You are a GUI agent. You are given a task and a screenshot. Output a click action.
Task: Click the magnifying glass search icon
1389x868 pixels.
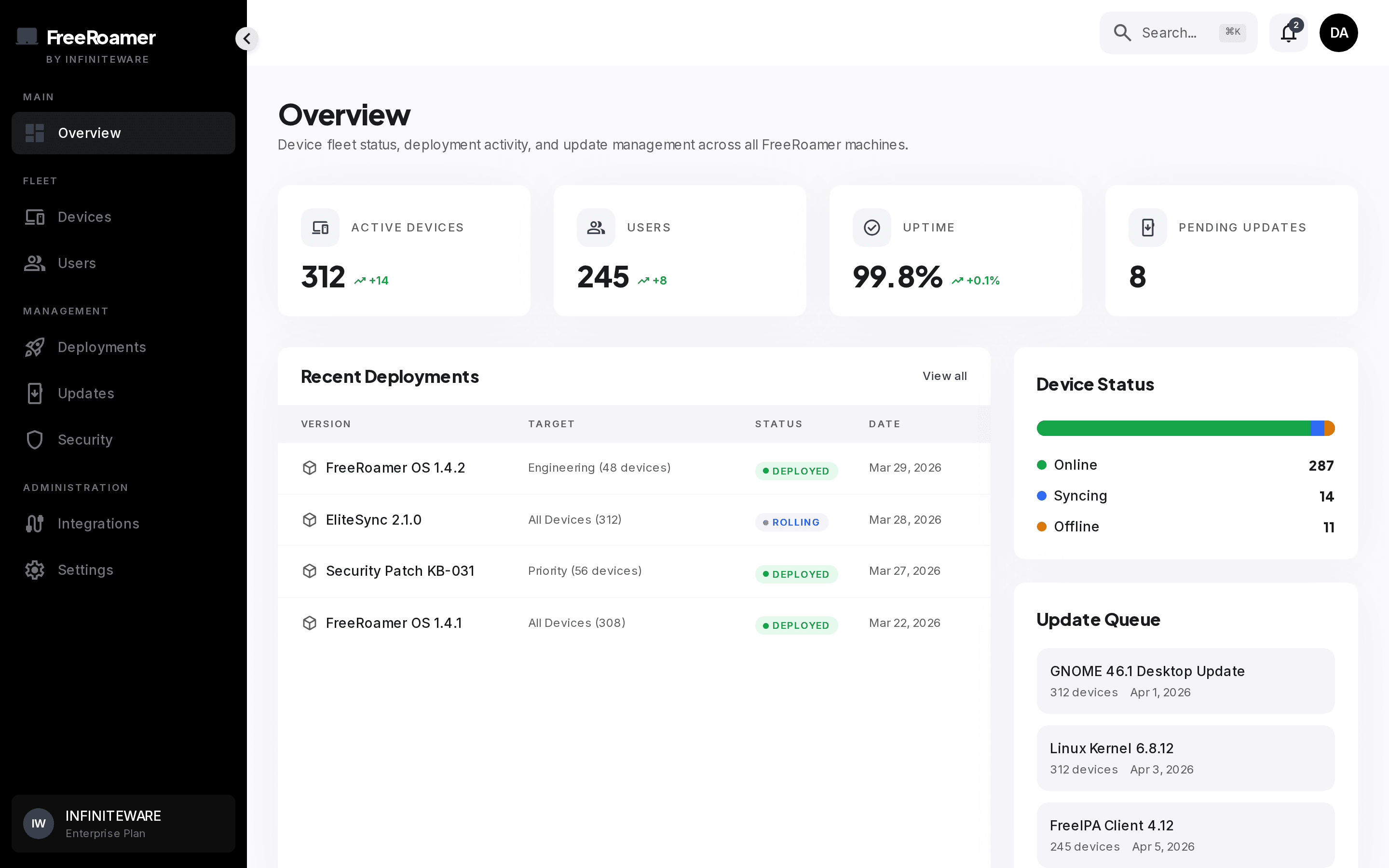coord(1122,33)
